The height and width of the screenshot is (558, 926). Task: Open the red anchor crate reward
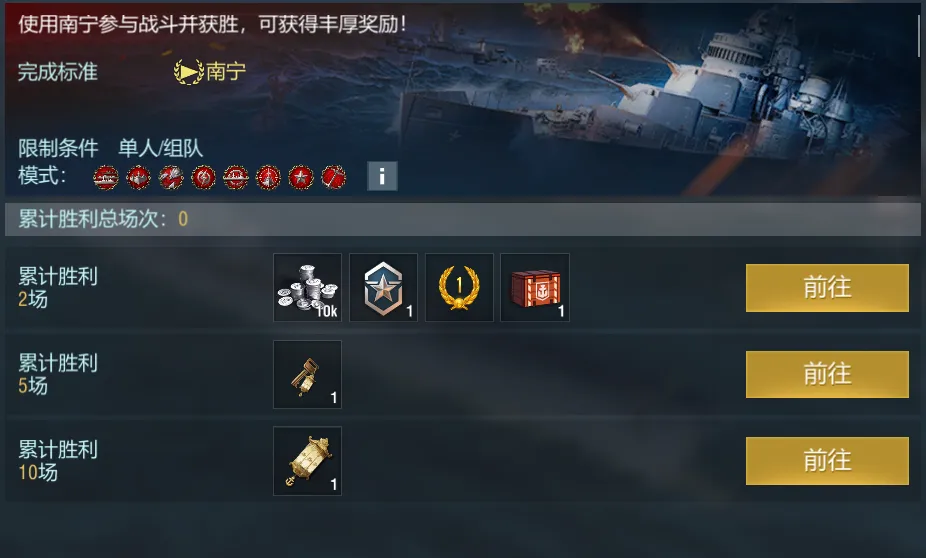point(534,288)
